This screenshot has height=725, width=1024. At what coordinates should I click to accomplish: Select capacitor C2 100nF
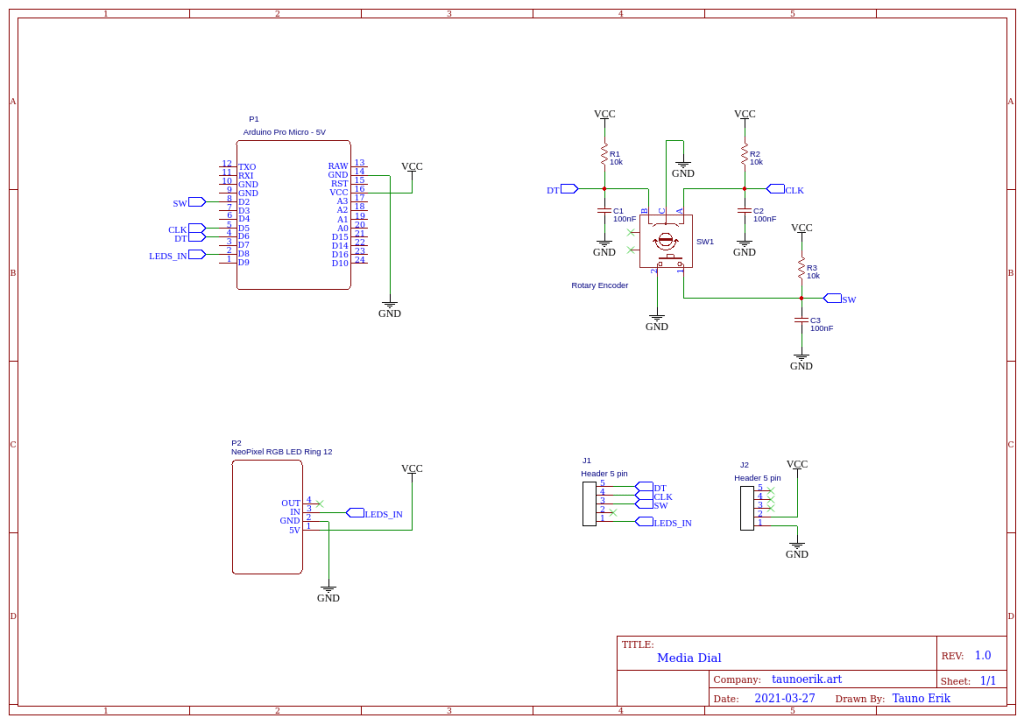(x=744, y=211)
